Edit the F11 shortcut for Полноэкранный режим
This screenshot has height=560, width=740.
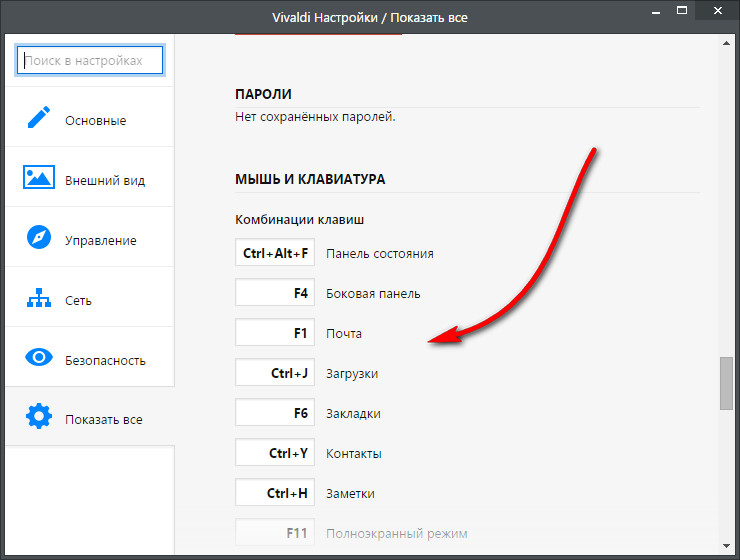click(x=275, y=533)
